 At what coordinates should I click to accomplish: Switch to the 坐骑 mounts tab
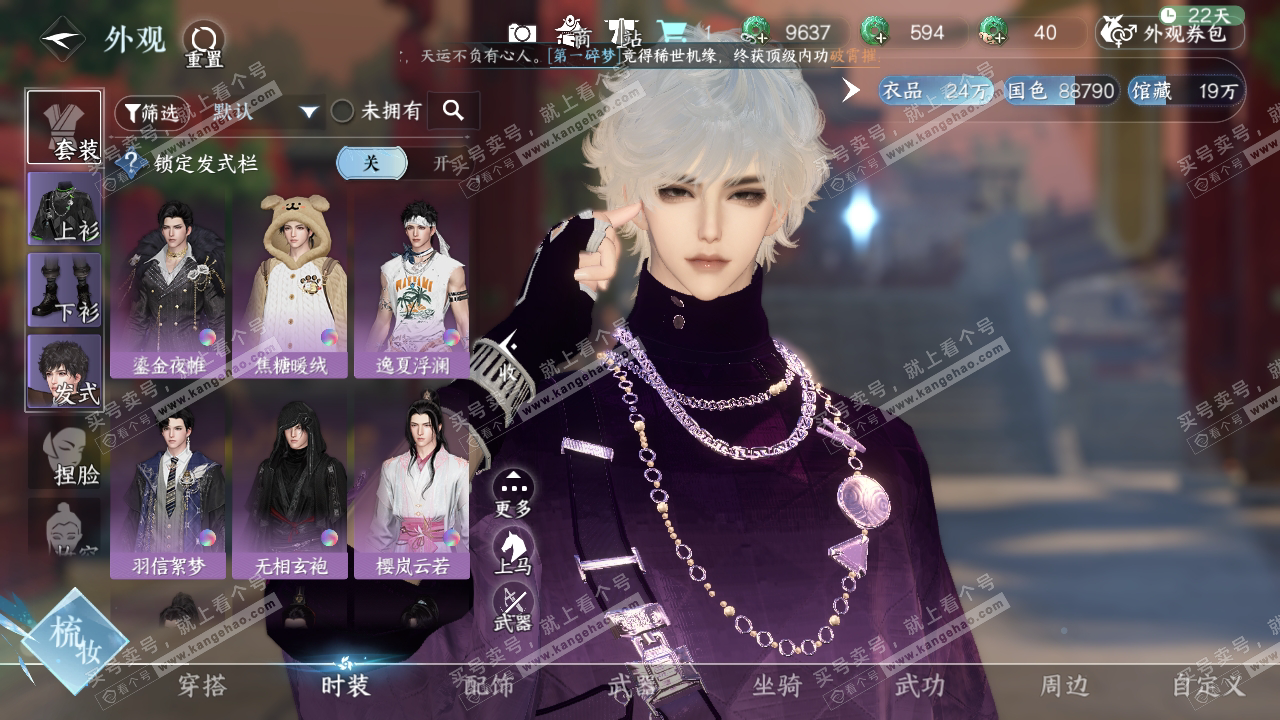pos(777,686)
